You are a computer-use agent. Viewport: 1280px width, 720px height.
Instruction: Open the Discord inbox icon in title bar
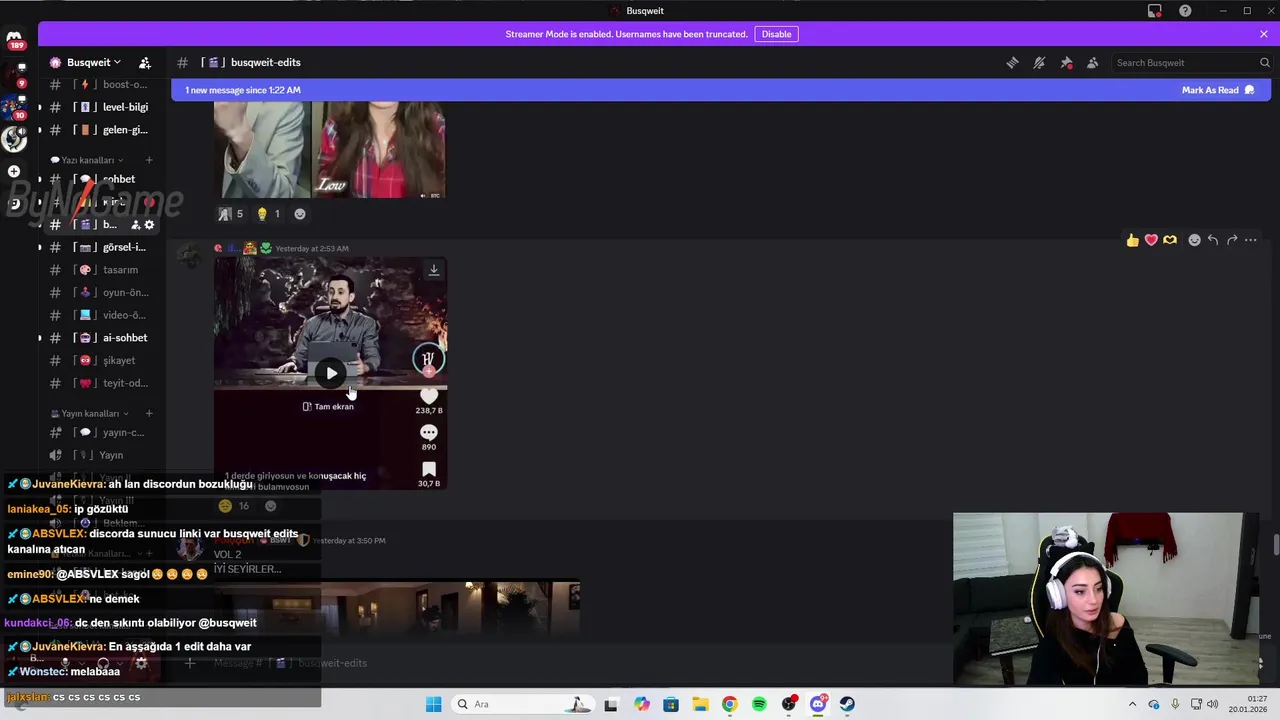[x=1154, y=11]
